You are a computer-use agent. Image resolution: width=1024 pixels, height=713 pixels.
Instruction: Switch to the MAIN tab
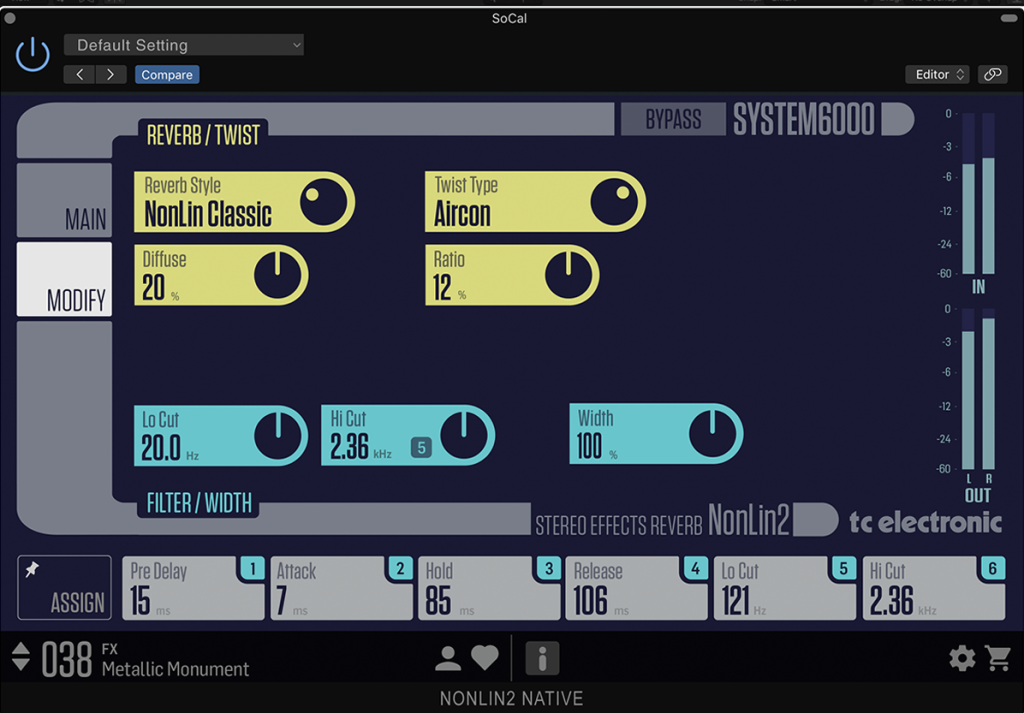pos(65,201)
